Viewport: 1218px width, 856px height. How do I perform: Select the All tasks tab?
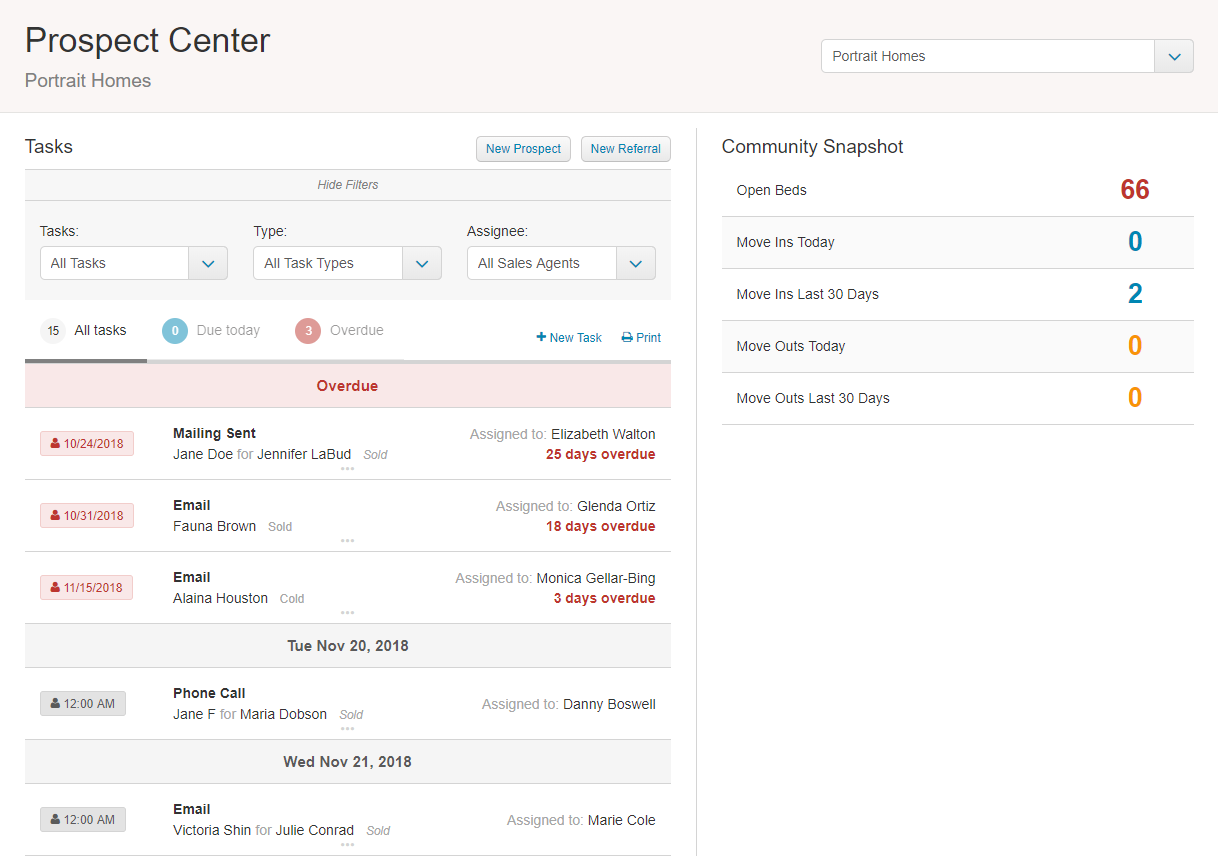click(85, 331)
